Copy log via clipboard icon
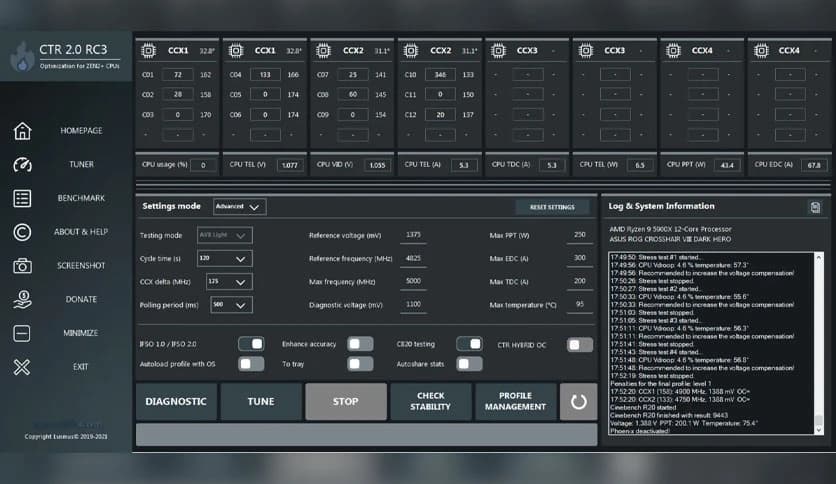Image resolution: width=836 pixels, height=484 pixels. coord(815,207)
